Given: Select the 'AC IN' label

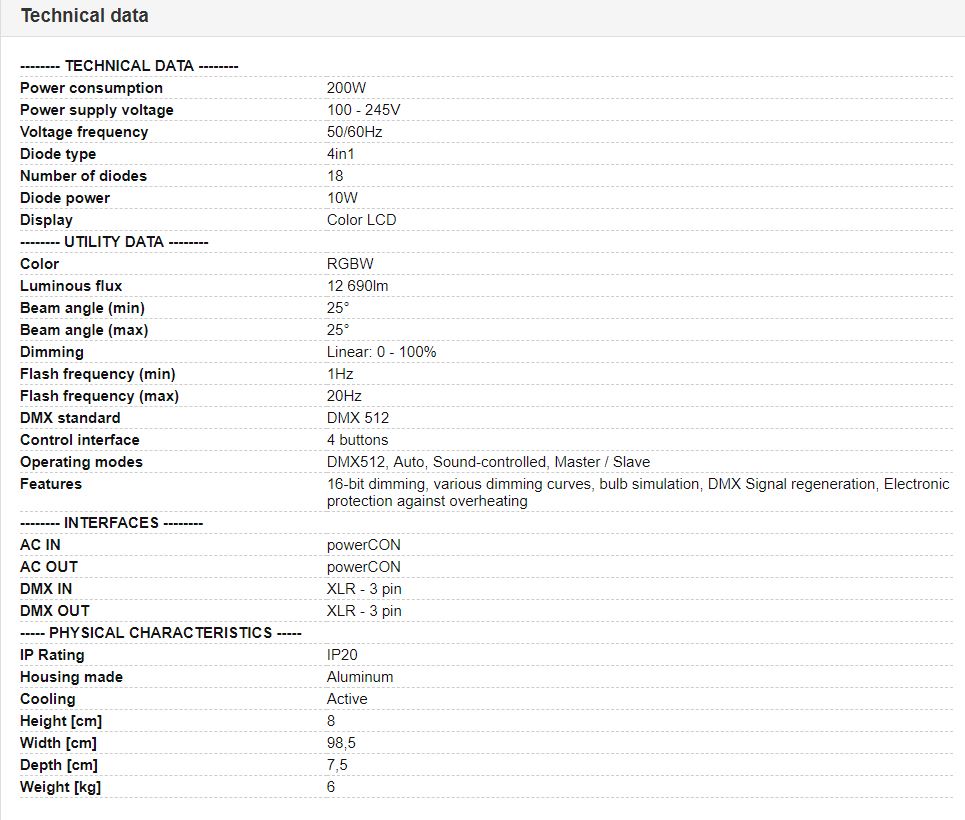Looking at the screenshot, I should 40,545.
